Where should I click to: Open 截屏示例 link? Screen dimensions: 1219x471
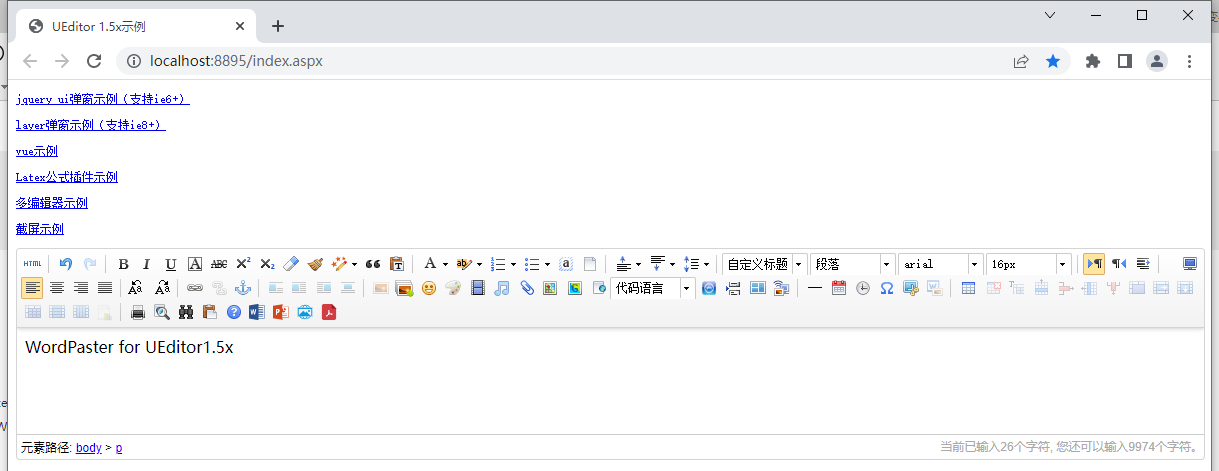(x=40, y=229)
